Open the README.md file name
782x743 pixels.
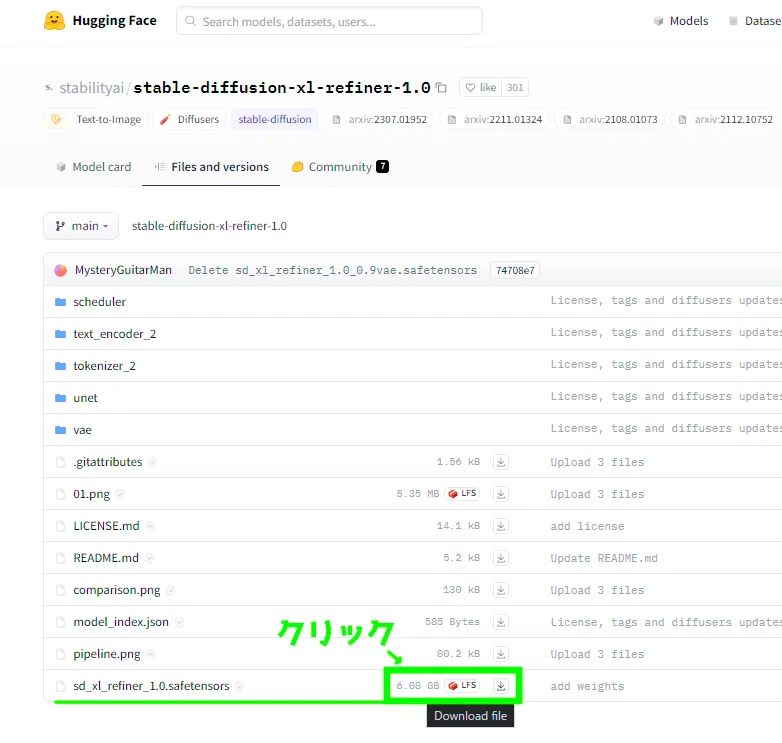(106, 558)
